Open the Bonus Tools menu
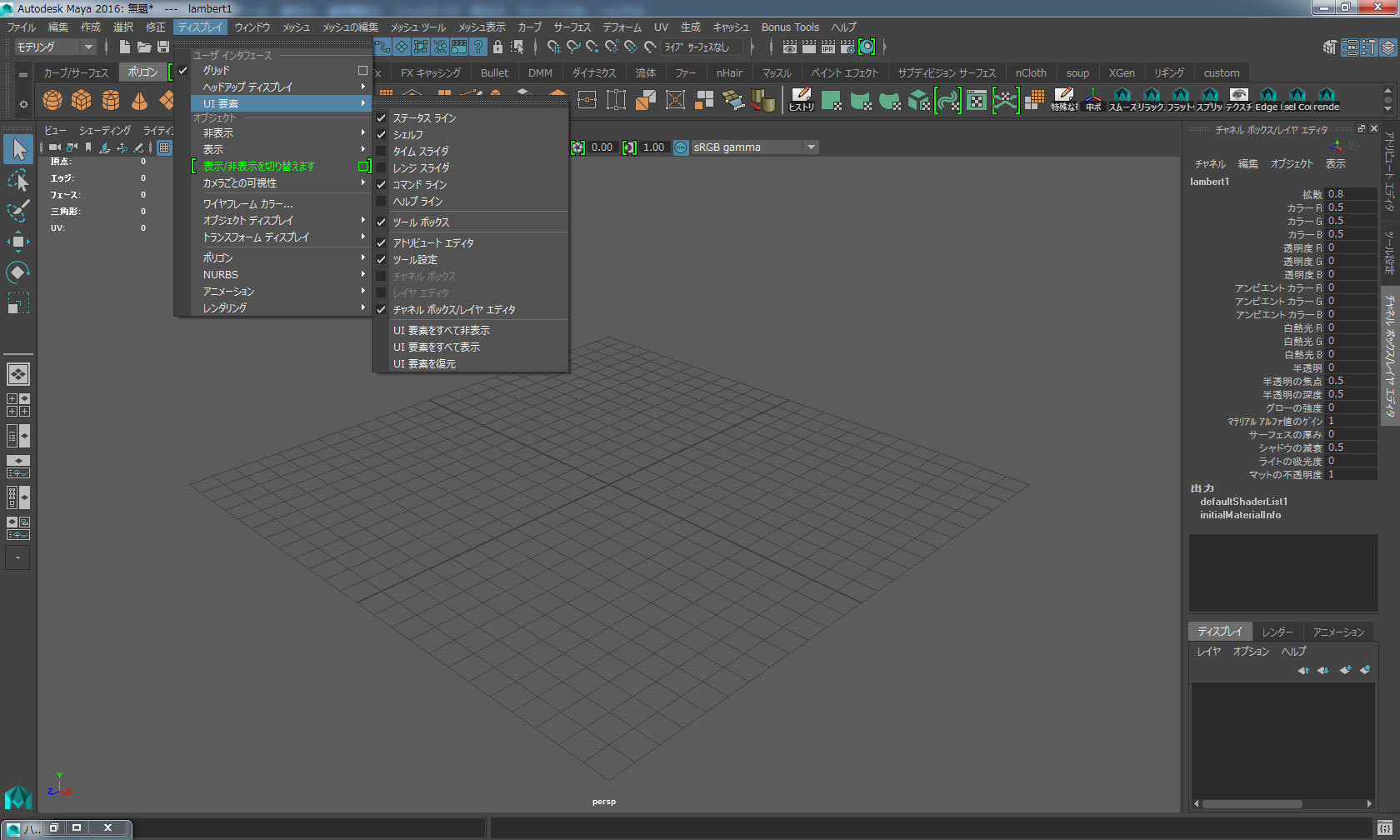This screenshot has width=1400, height=840. coord(790,27)
